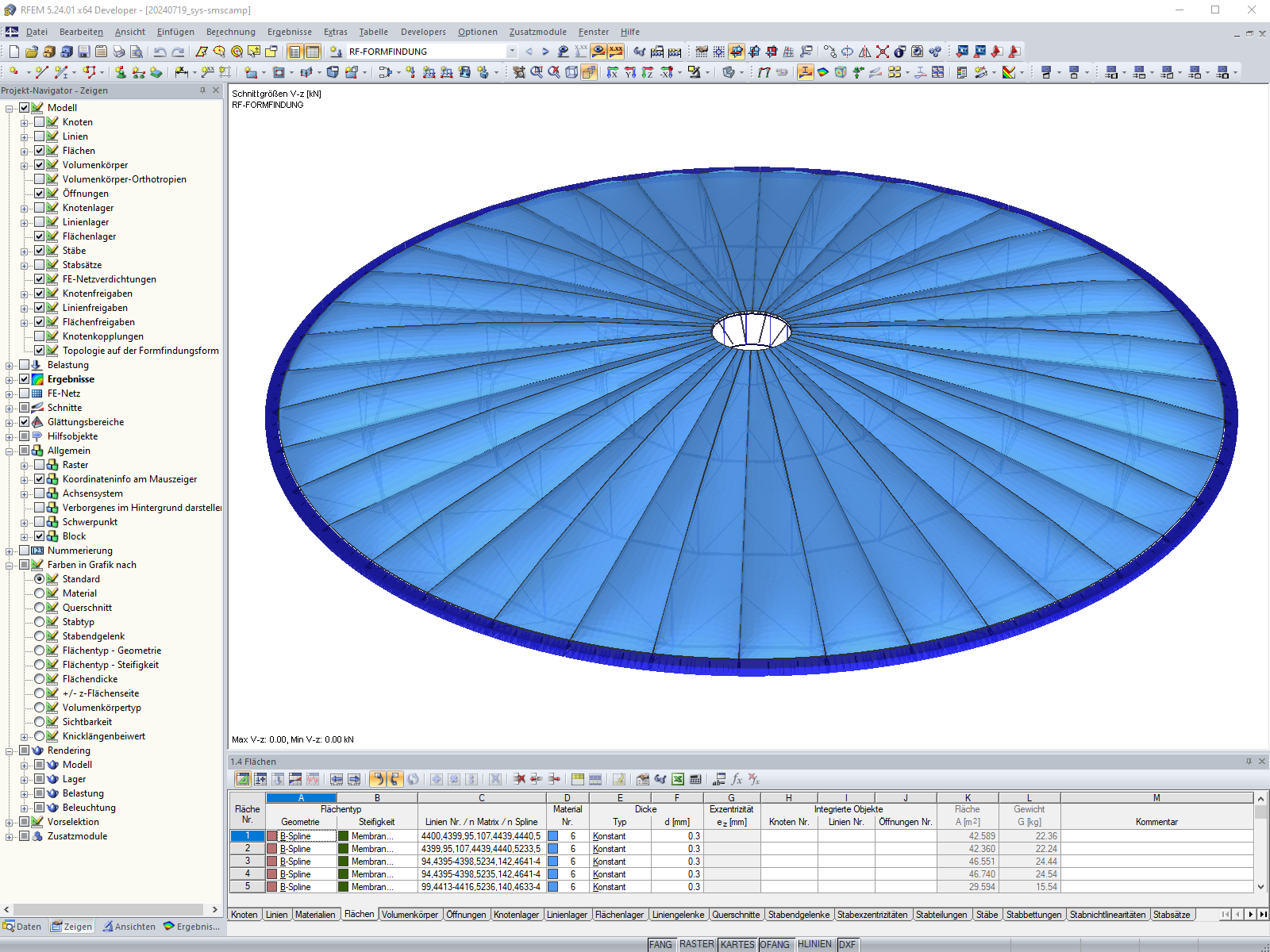Image resolution: width=1270 pixels, height=952 pixels.
Task: Expand the Flächen tree item in Projekt-Navigator
Action: coord(25,150)
